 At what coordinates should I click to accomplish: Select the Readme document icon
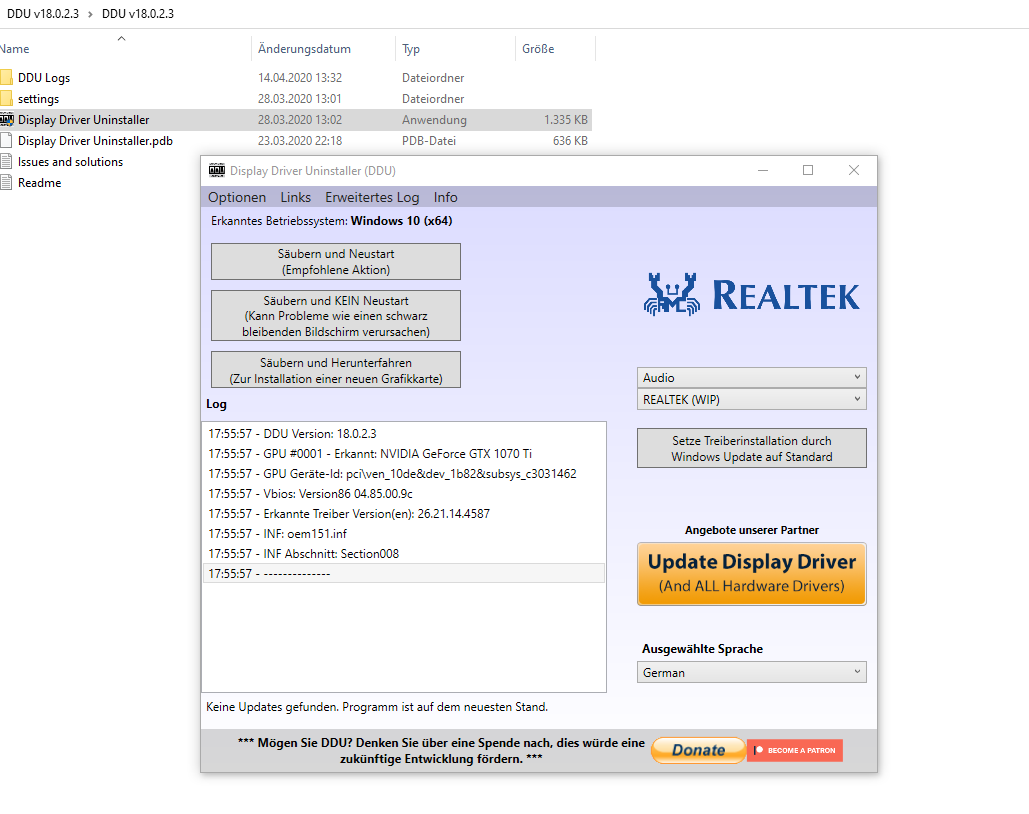click(6, 182)
